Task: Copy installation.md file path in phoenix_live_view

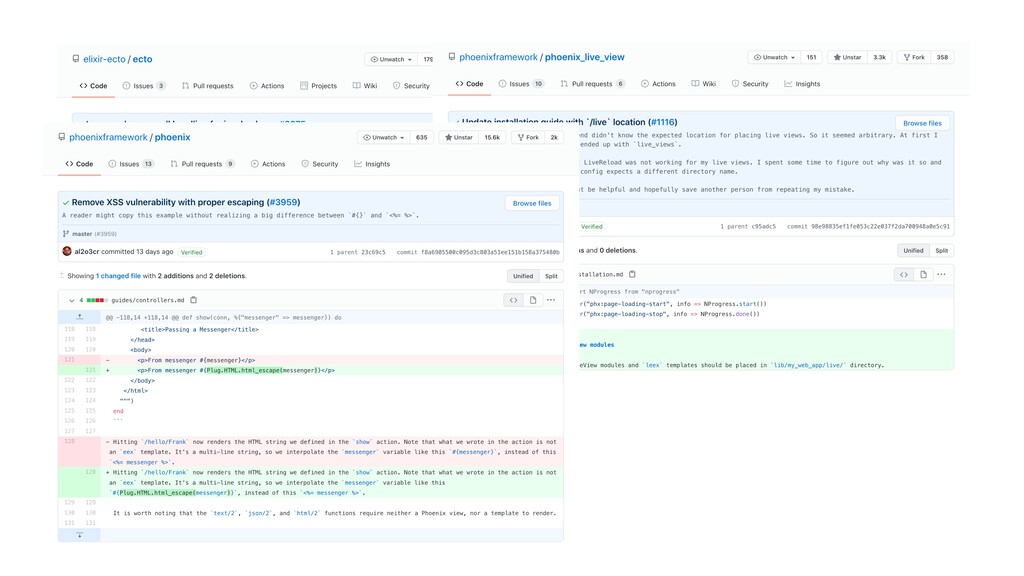Action: [x=632, y=274]
